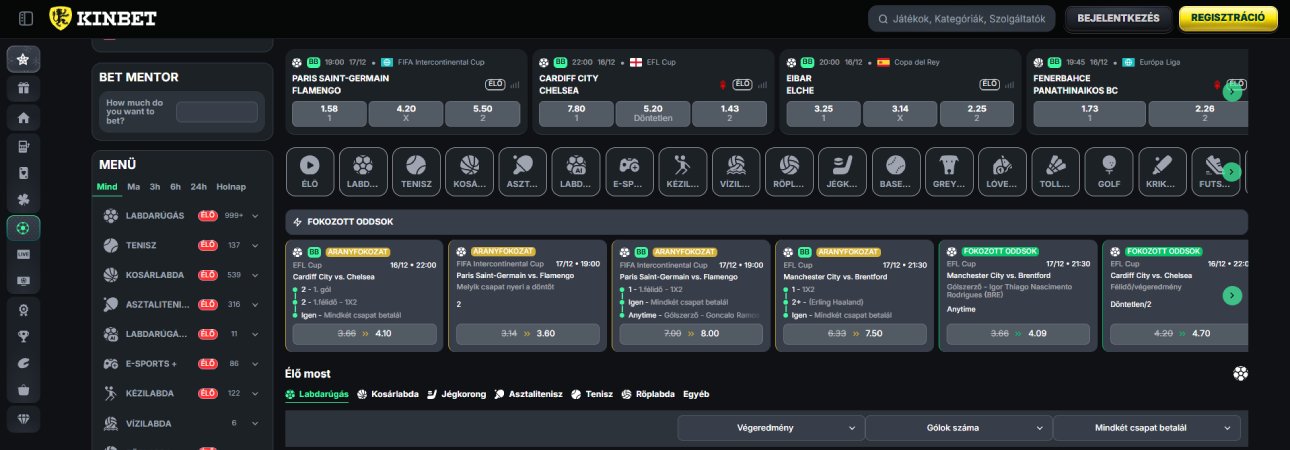Image resolution: width=1290 pixels, height=450 pixels.
Task: Select the Jégkorong live tab
Action: pos(453,394)
